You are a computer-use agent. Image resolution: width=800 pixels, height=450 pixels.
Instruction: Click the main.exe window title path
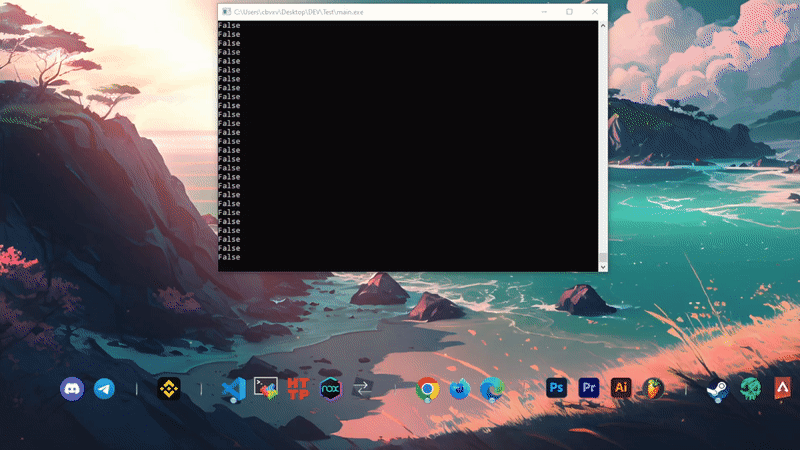pyautogui.click(x=298, y=12)
